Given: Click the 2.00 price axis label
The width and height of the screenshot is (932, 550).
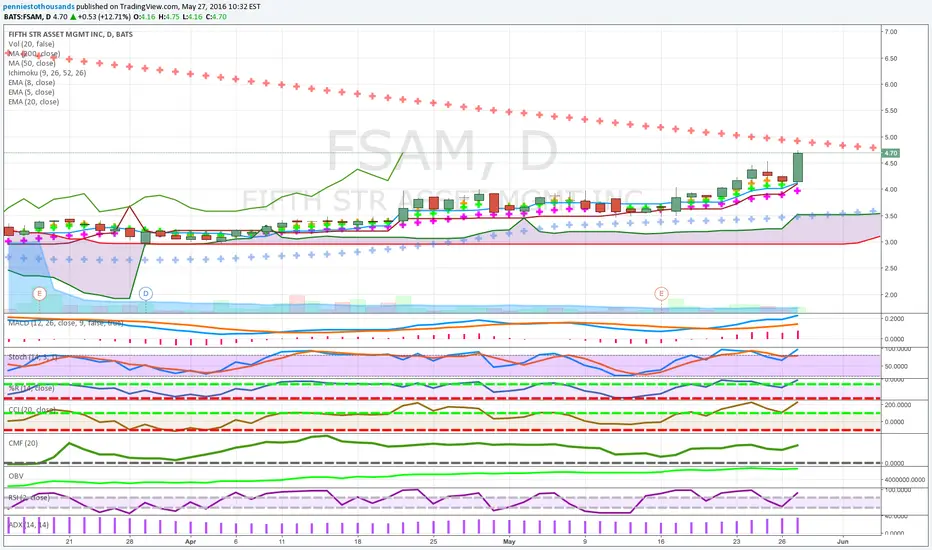Looking at the screenshot, I should tap(890, 295).
